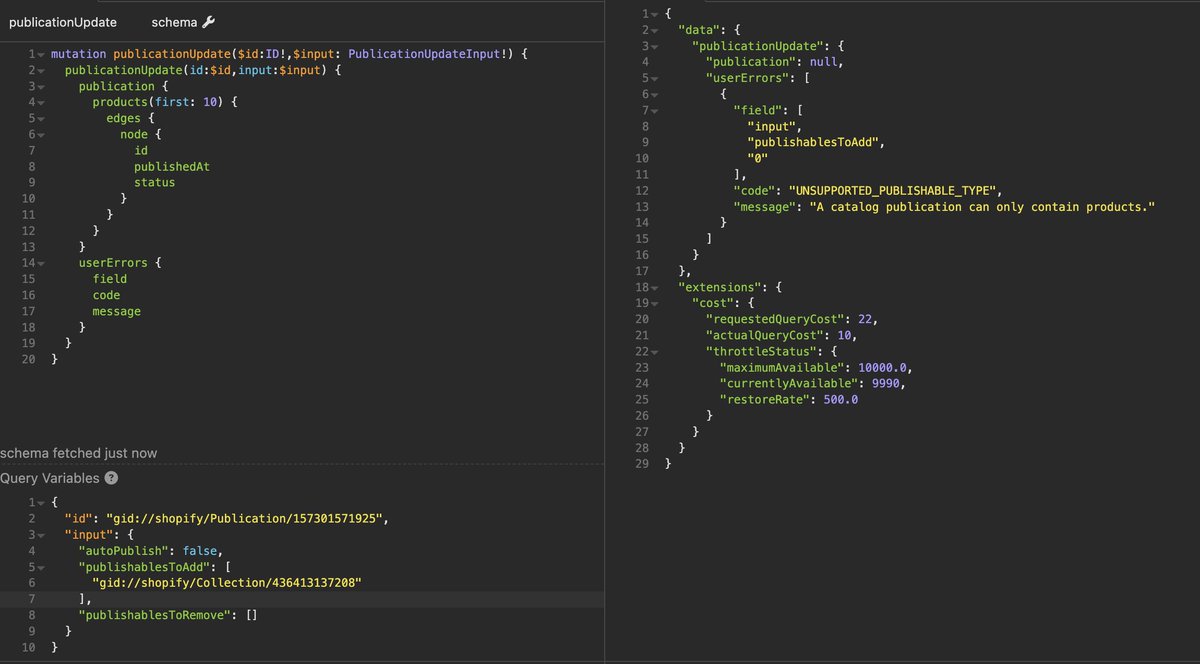Image resolution: width=1200 pixels, height=664 pixels.
Task: Click UNSUPPORTED_PUBLISHABLE_TYPE in the response
Action: pos(895,190)
